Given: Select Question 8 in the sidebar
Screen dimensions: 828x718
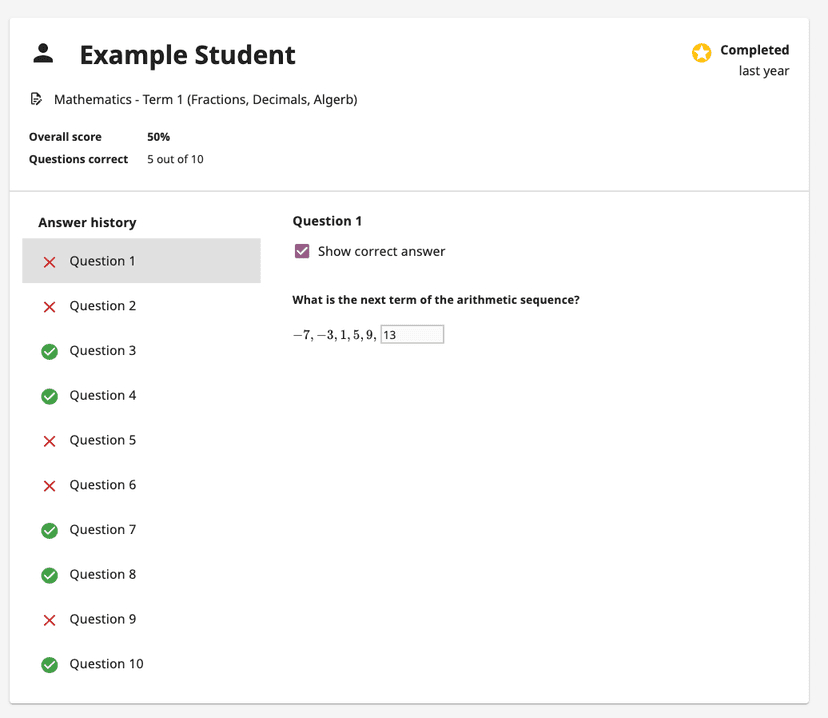Looking at the screenshot, I should click(x=102, y=574).
